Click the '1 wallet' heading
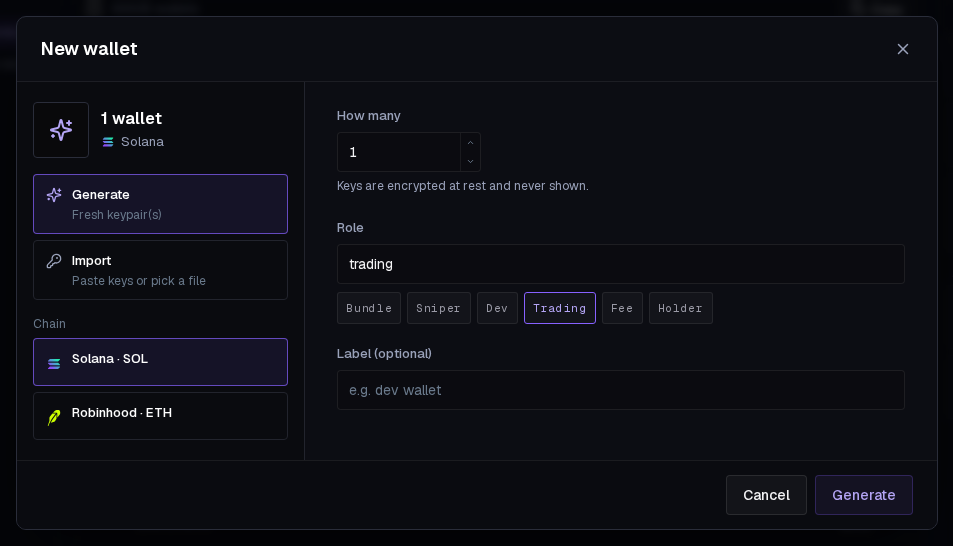 click(x=131, y=118)
